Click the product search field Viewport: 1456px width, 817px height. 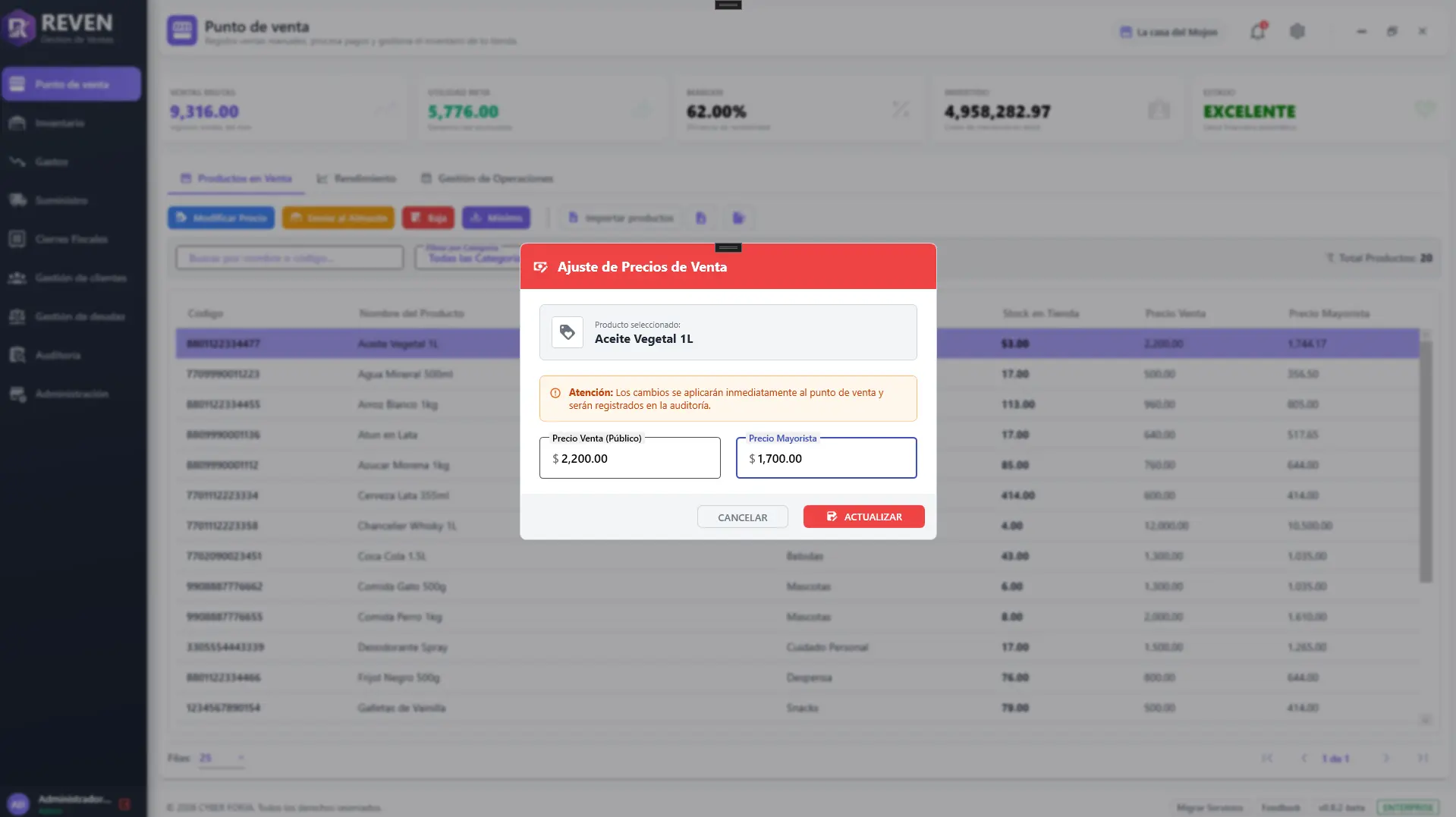290,258
